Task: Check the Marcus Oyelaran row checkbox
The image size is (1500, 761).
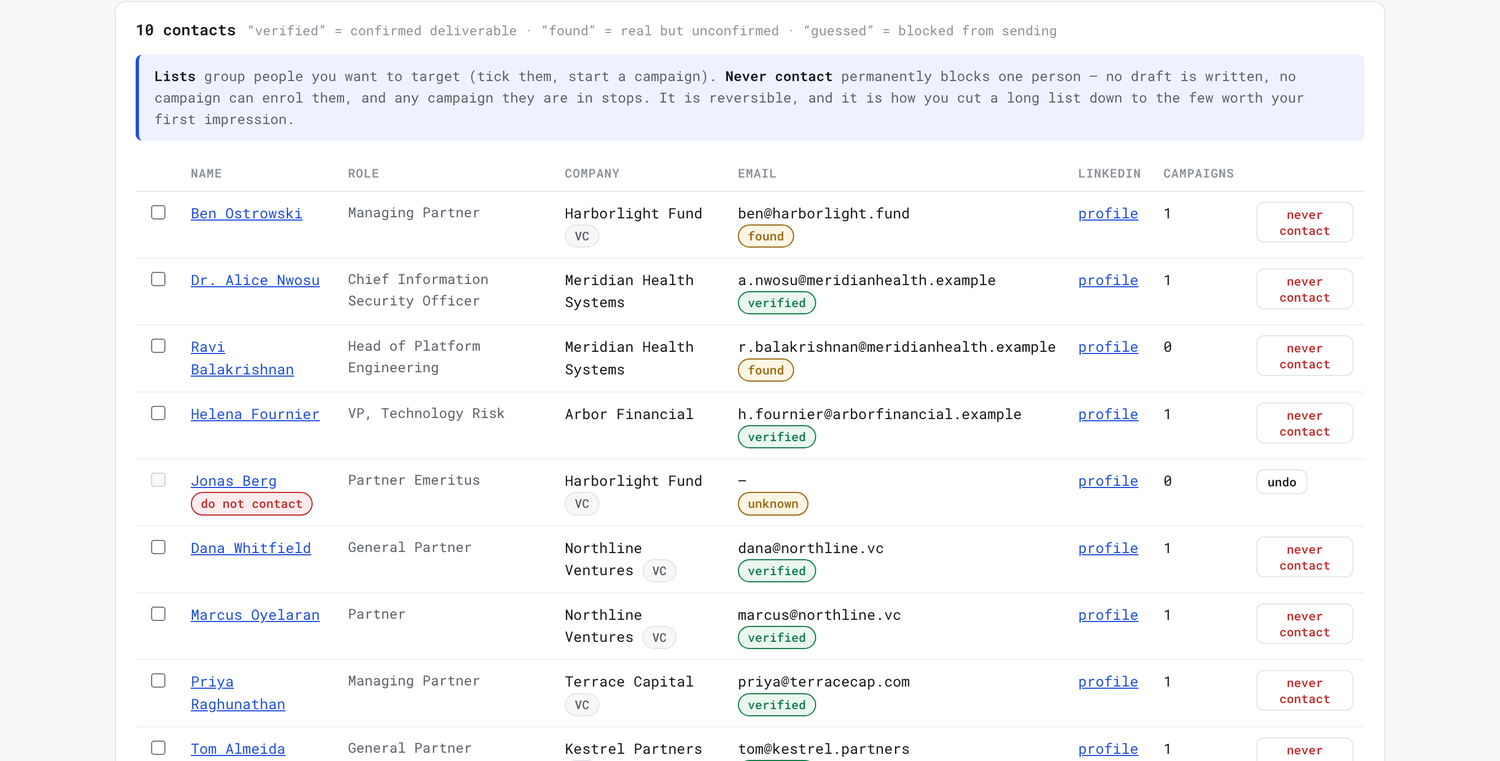Action: (158, 614)
